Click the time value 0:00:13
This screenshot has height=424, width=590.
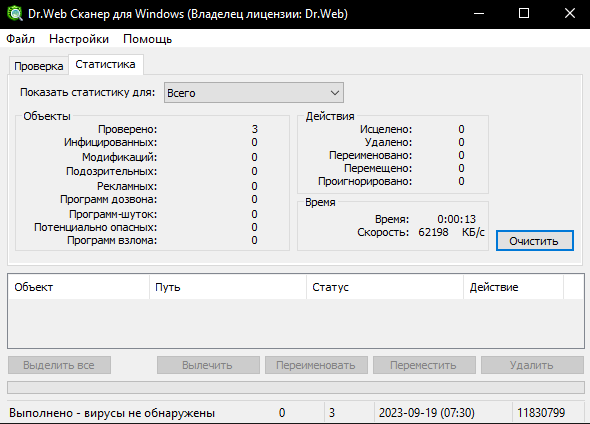[456, 219]
